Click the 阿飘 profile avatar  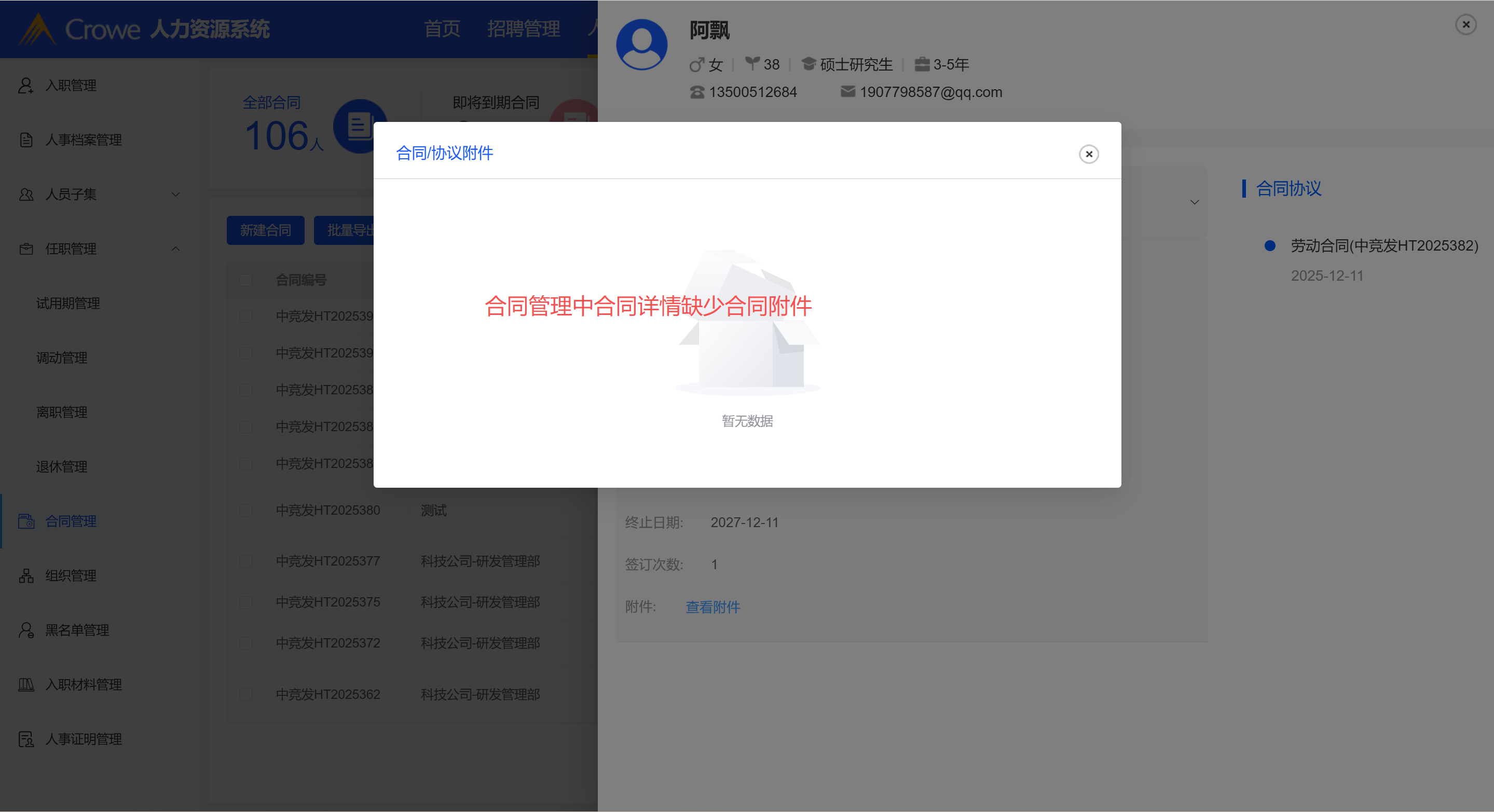[641, 45]
